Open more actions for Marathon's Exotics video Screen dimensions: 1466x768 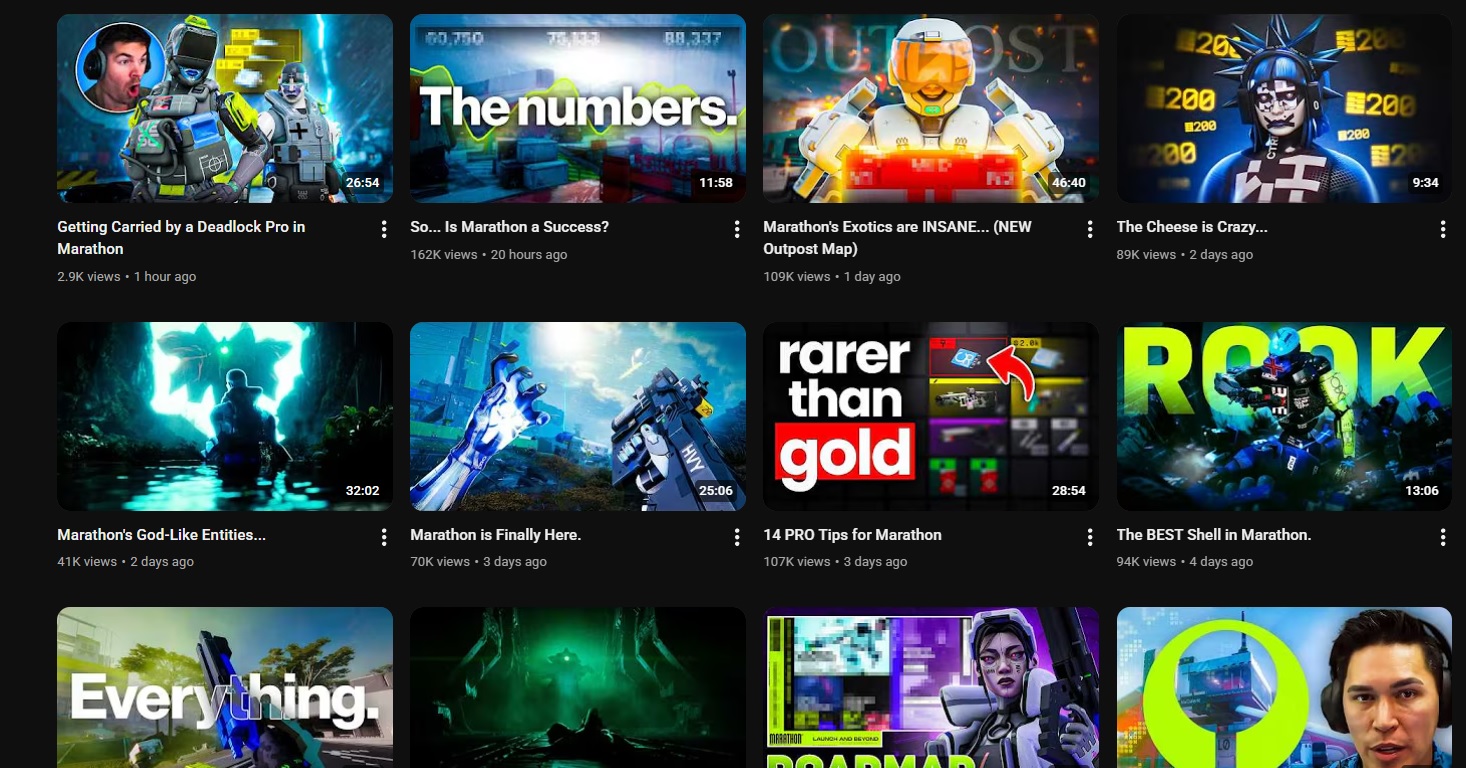pyautogui.click(x=1090, y=230)
